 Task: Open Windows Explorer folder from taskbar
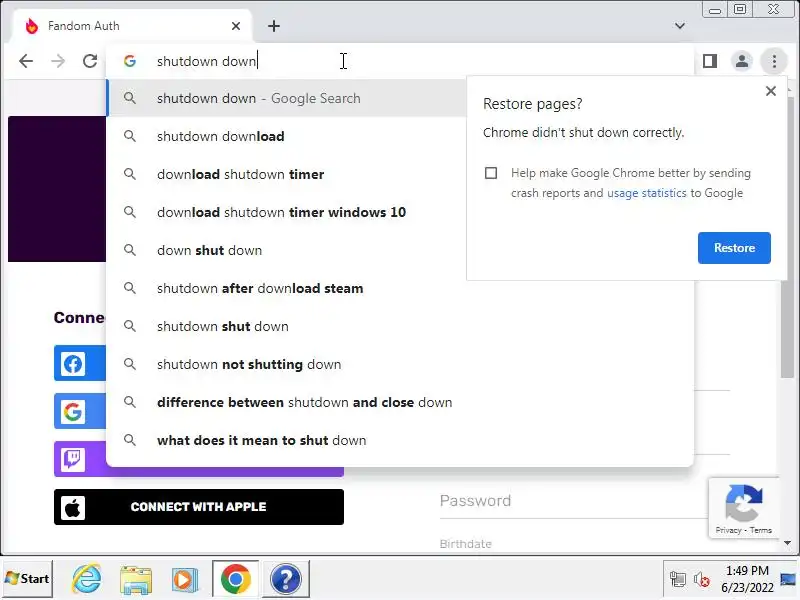click(136, 579)
